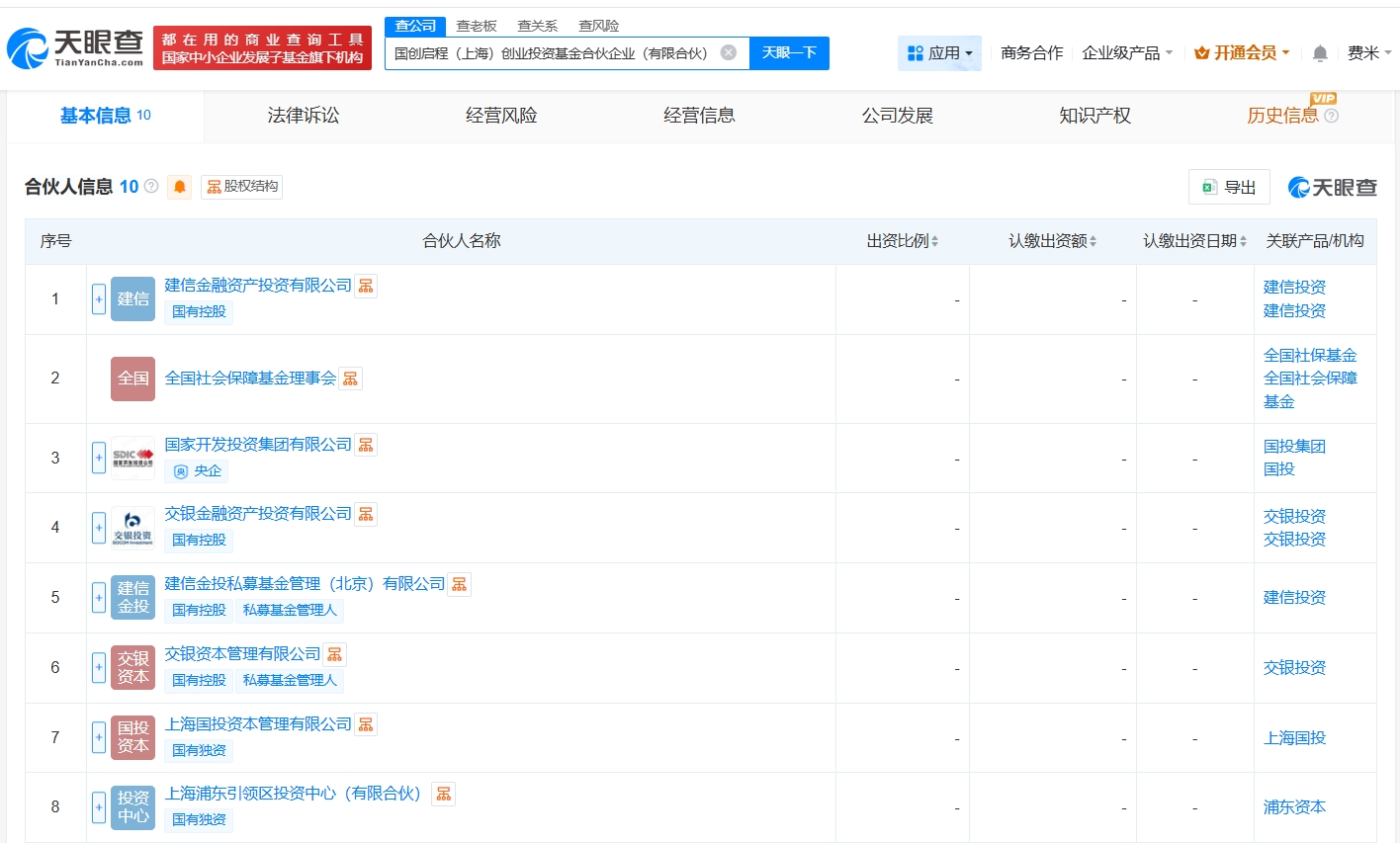Image resolution: width=1400 pixels, height=843 pixels.
Task: Open equity structure icon next to 全国社会保障基金理事会
Action: coord(350,379)
